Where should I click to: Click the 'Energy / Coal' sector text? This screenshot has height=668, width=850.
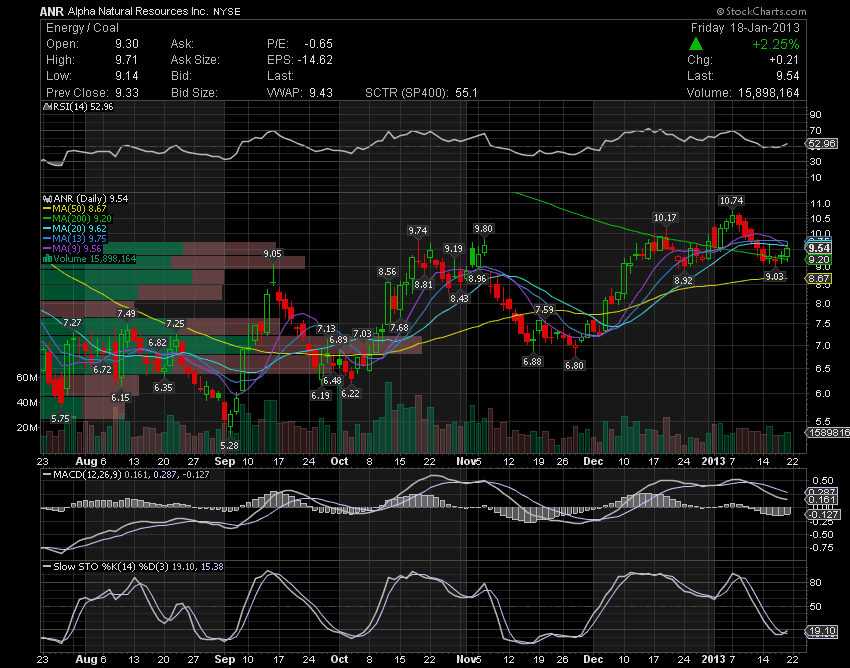click(x=82, y=28)
